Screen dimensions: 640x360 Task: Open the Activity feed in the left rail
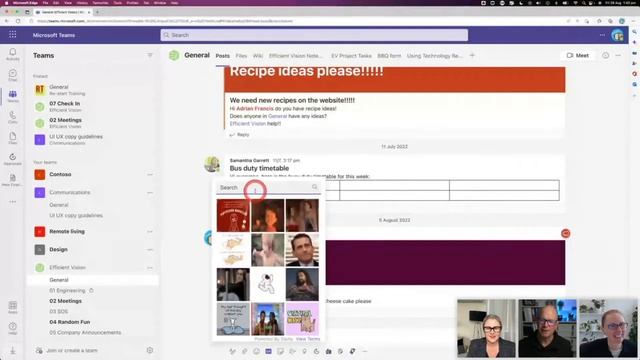tap(13, 53)
